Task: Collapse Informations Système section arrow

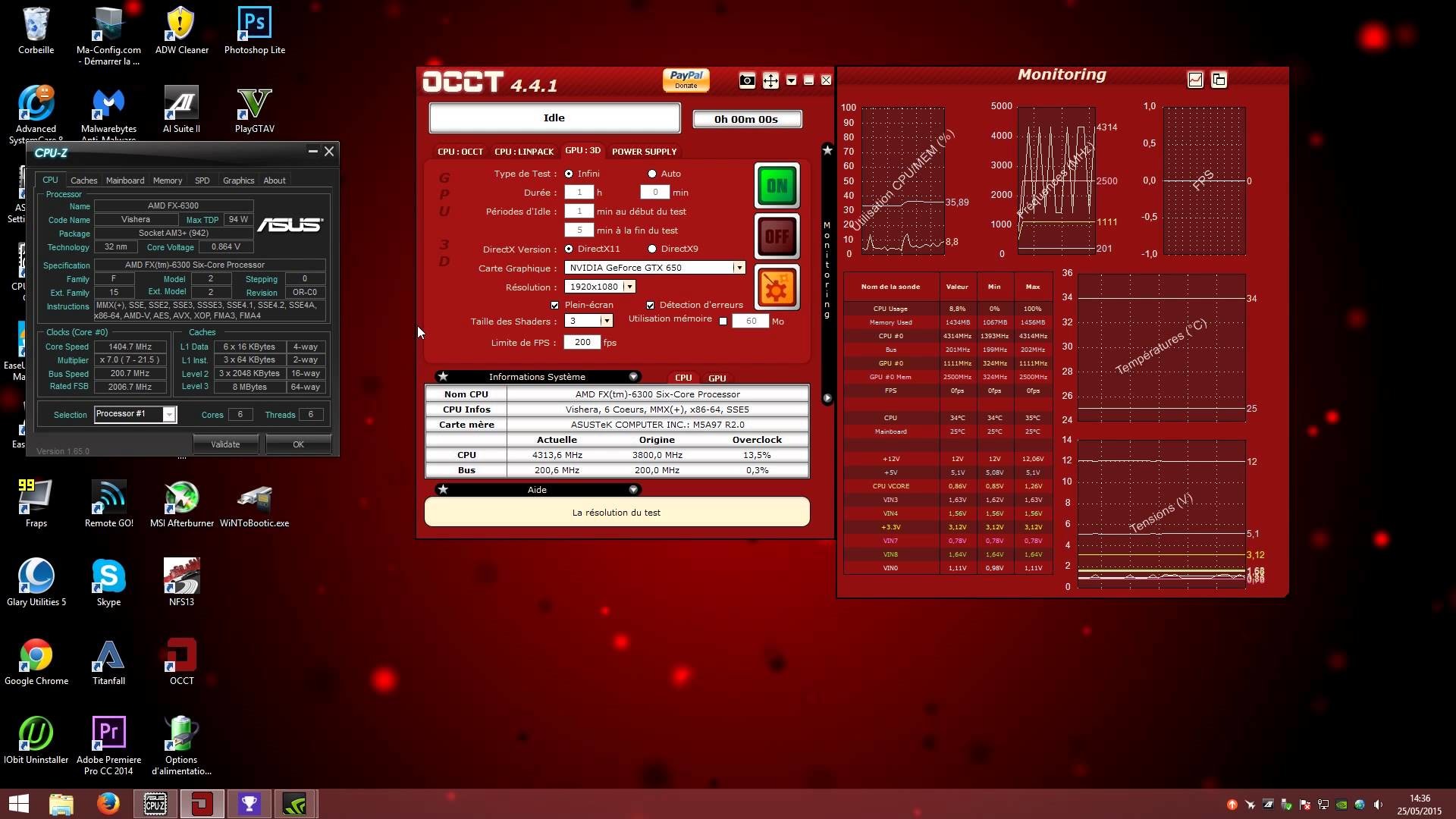Action: coord(633,377)
